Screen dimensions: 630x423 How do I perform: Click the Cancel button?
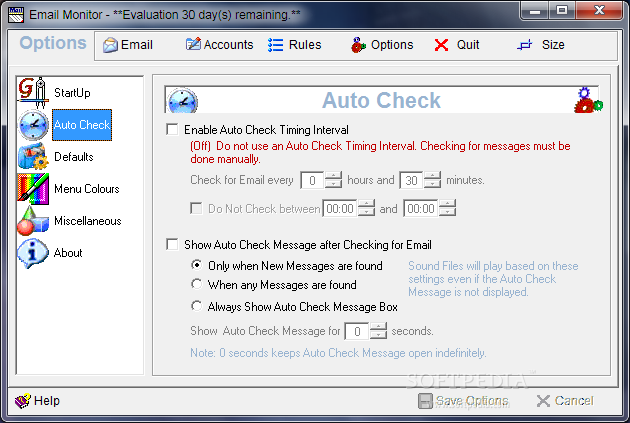[x=565, y=401]
